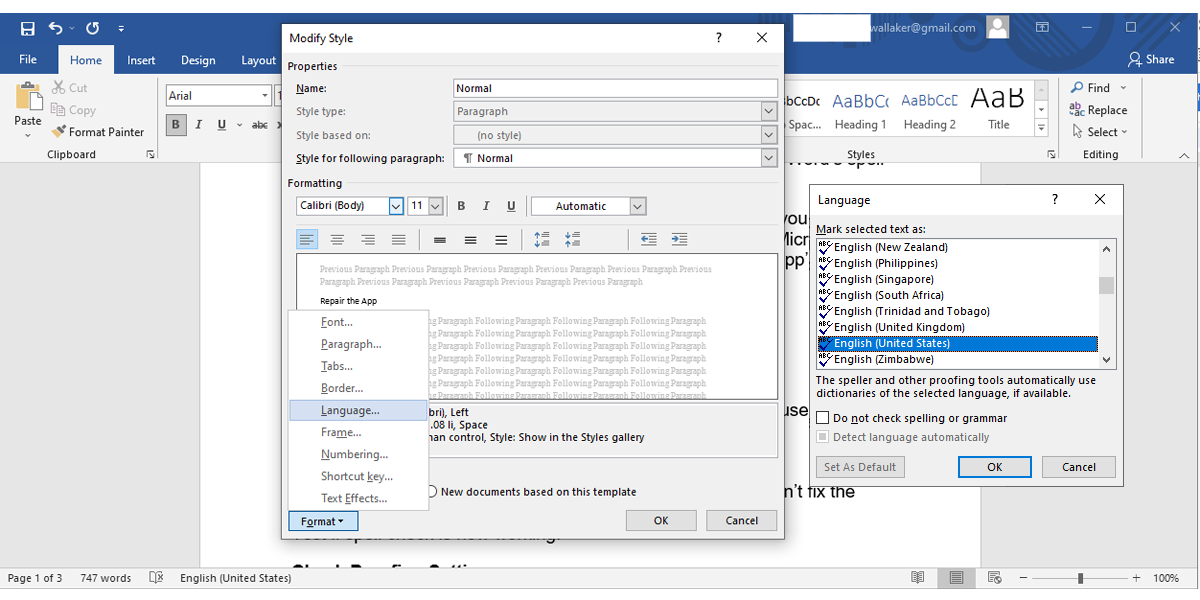Image resolution: width=1200 pixels, height=600 pixels.
Task: Click the Increase Indent icon in dialog
Action: (679, 240)
